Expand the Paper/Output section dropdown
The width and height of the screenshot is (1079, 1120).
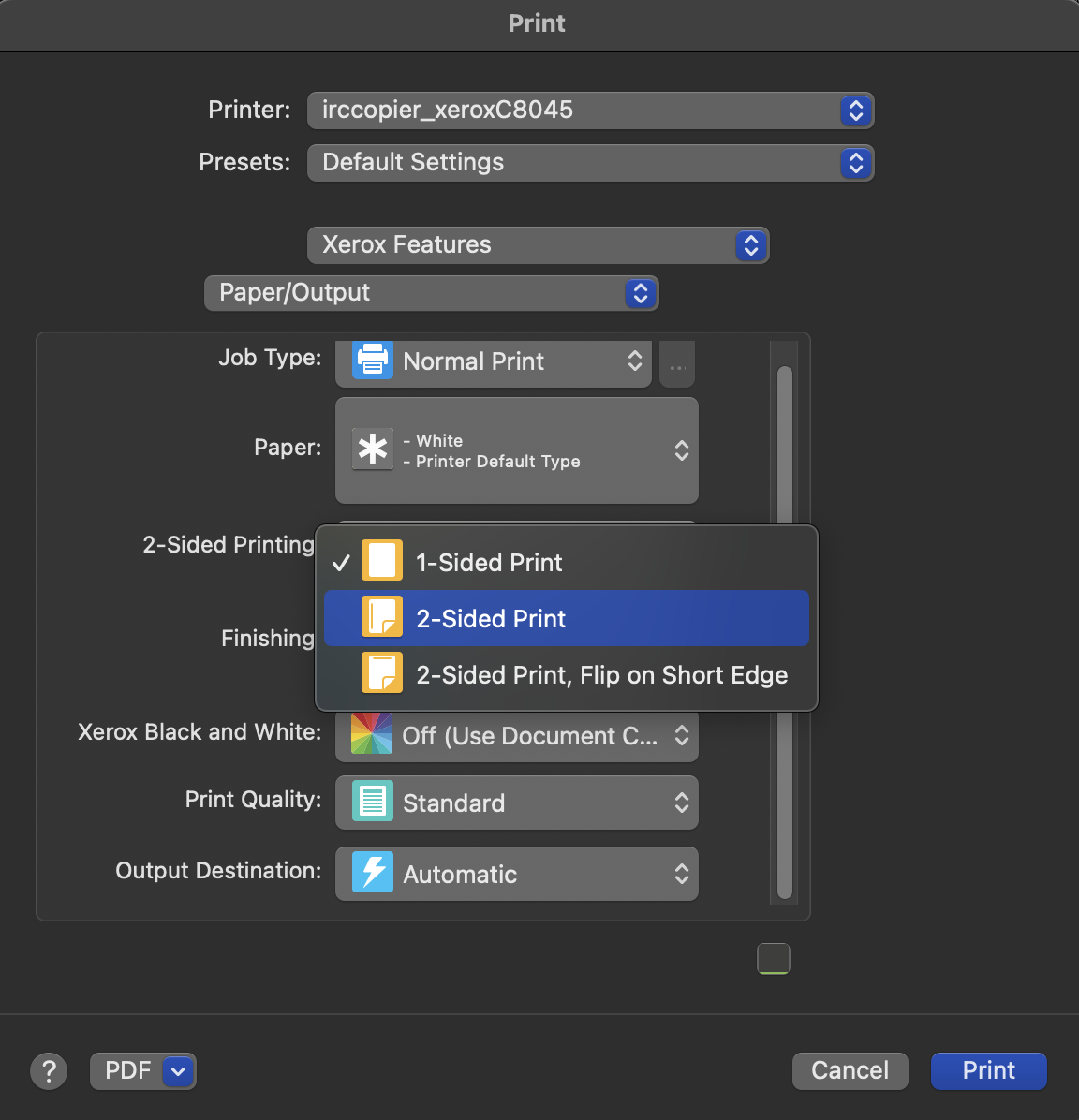[431, 293]
